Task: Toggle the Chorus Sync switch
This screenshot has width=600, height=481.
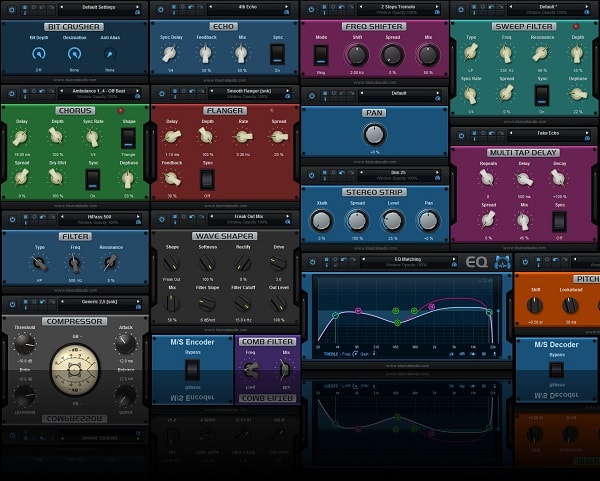Action: pyautogui.click(x=93, y=179)
